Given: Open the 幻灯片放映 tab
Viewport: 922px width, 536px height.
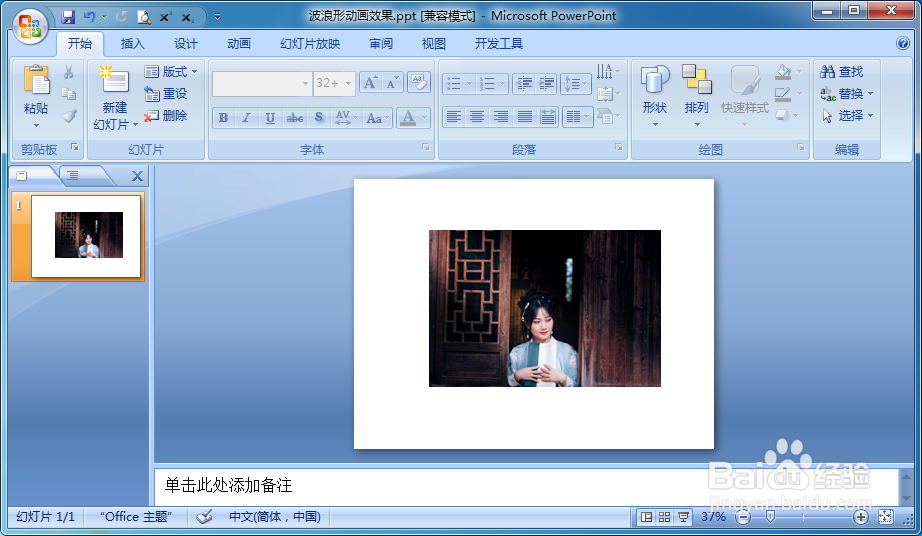Looking at the screenshot, I should pyautogui.click(x=310, y=43).
